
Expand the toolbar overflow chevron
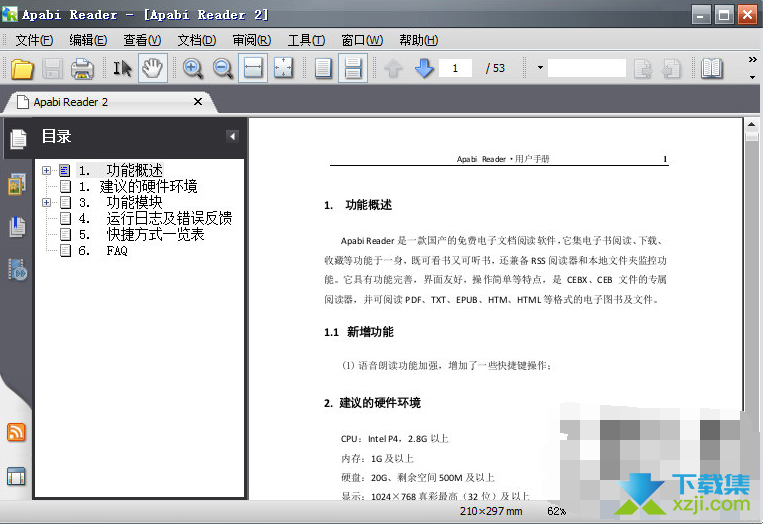pyautogui.click(x=752, y=59)
